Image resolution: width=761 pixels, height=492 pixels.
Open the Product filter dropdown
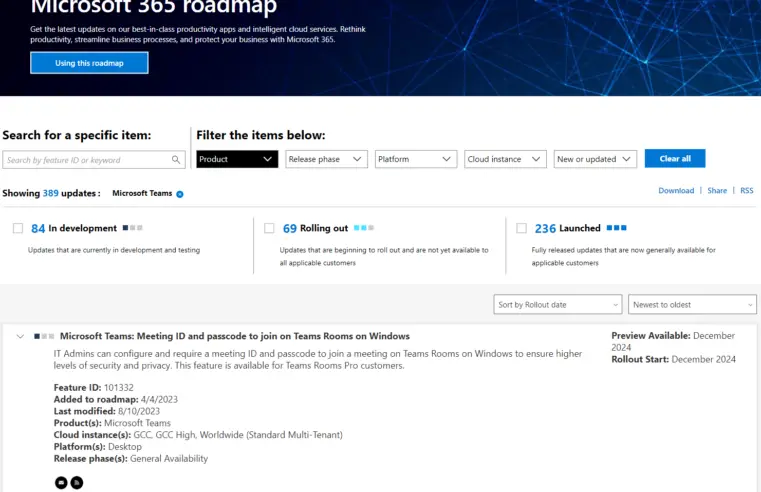click(237, 159)
